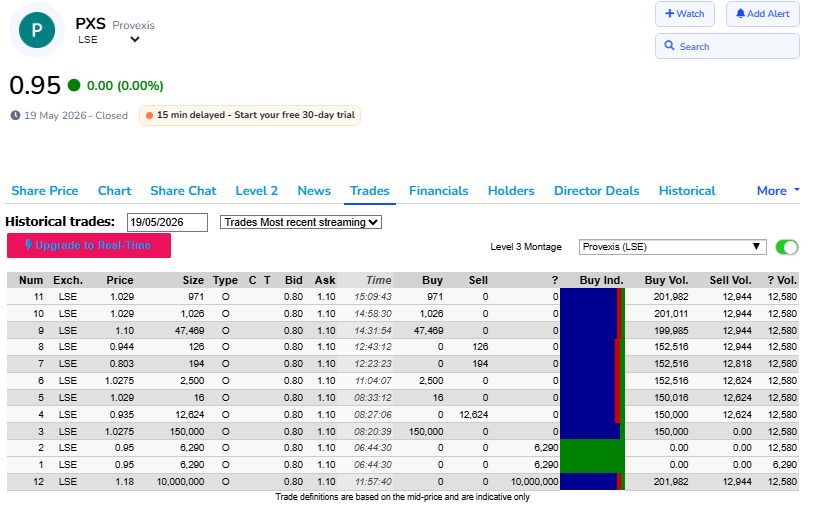Click the size 47,469 in trade 9
Screen dimensions: 815x510
click(189, 331)
